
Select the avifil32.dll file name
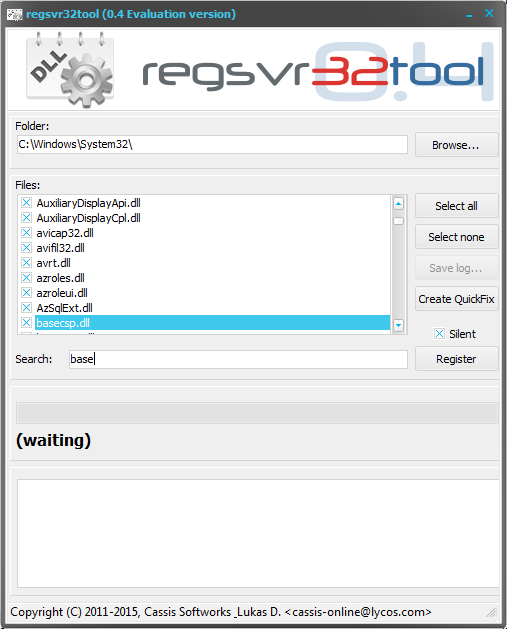point(61,248)
